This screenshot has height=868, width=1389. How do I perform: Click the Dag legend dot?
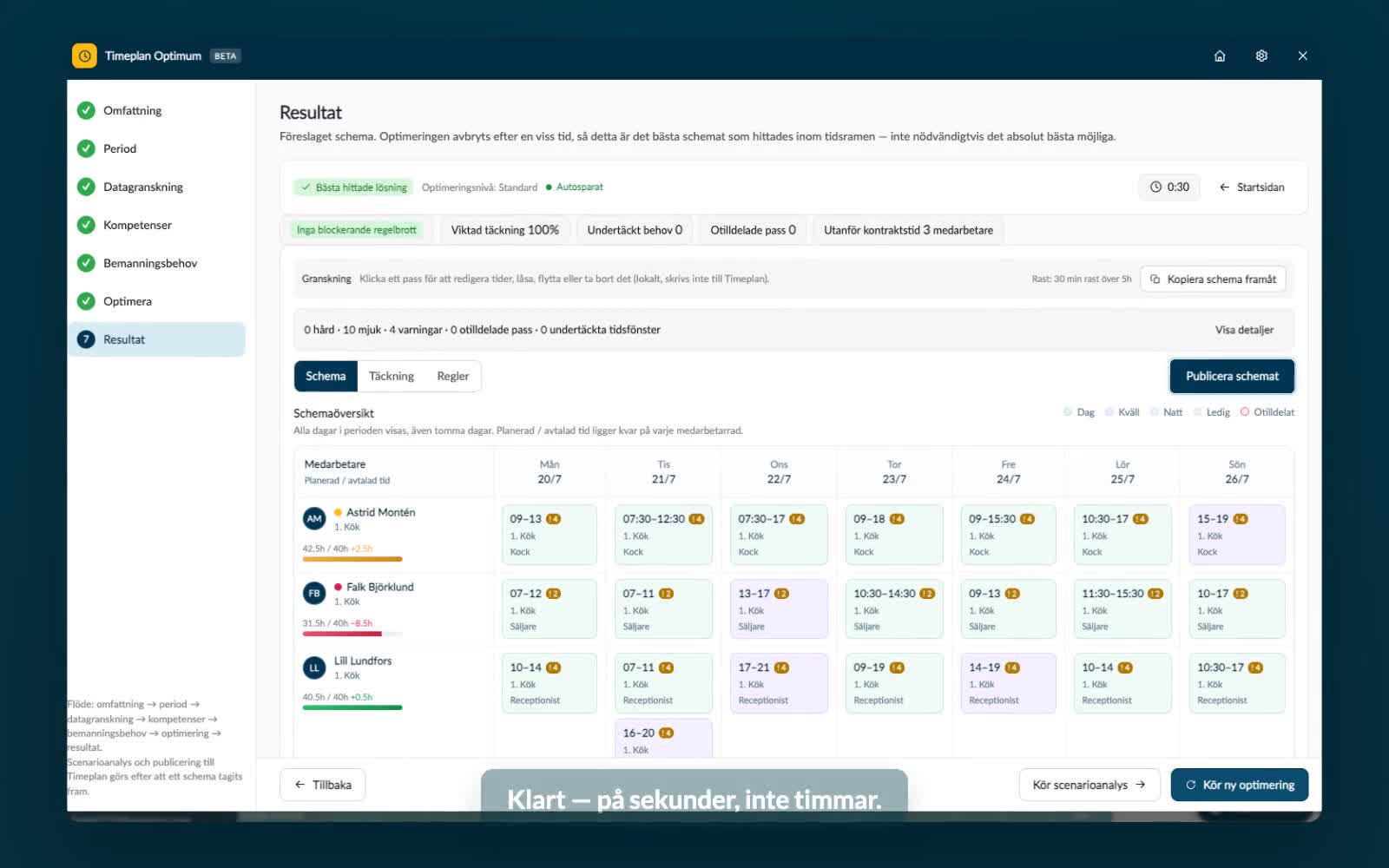click(1067, 412)
